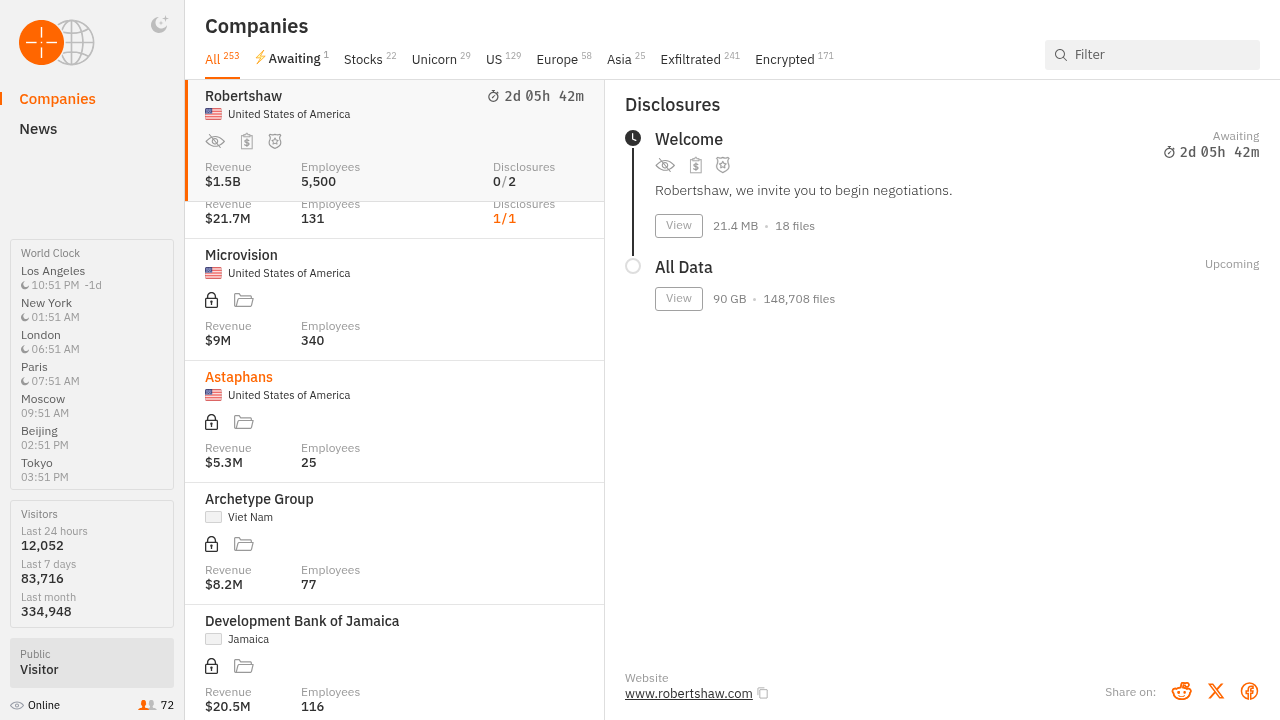Click the orange crosshair globe logo
Image resolution: width=1280 pixels, height=720 pixels.
point(57,42)
